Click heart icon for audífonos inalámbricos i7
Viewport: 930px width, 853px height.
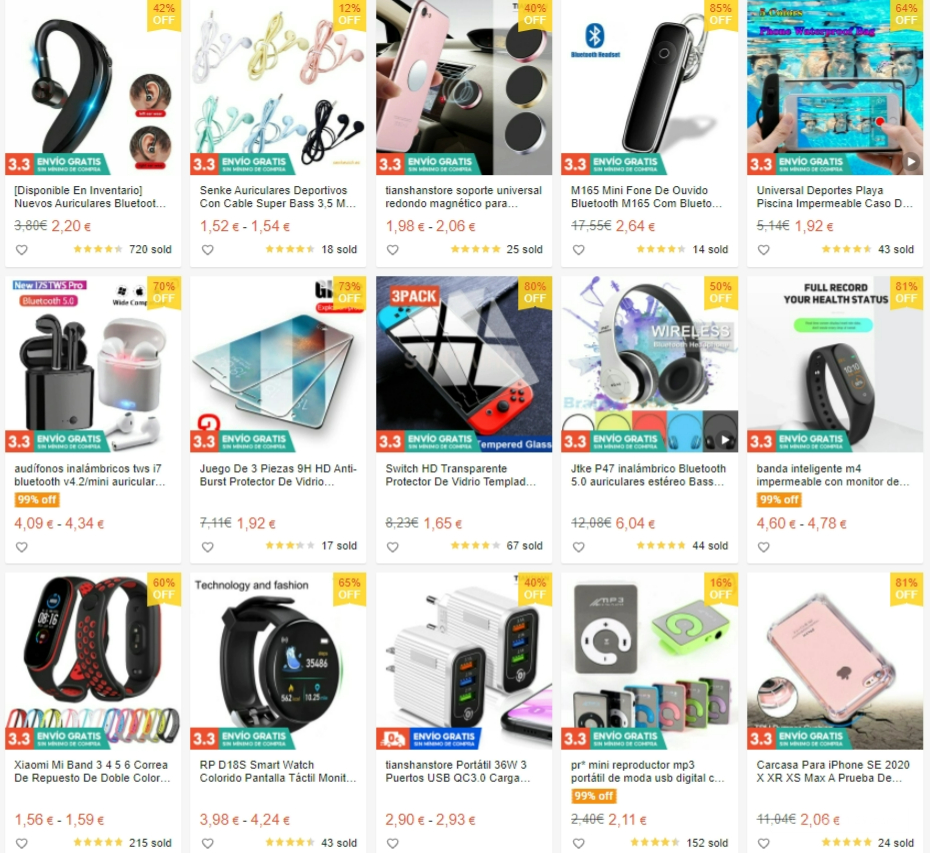tap(21, 547)
